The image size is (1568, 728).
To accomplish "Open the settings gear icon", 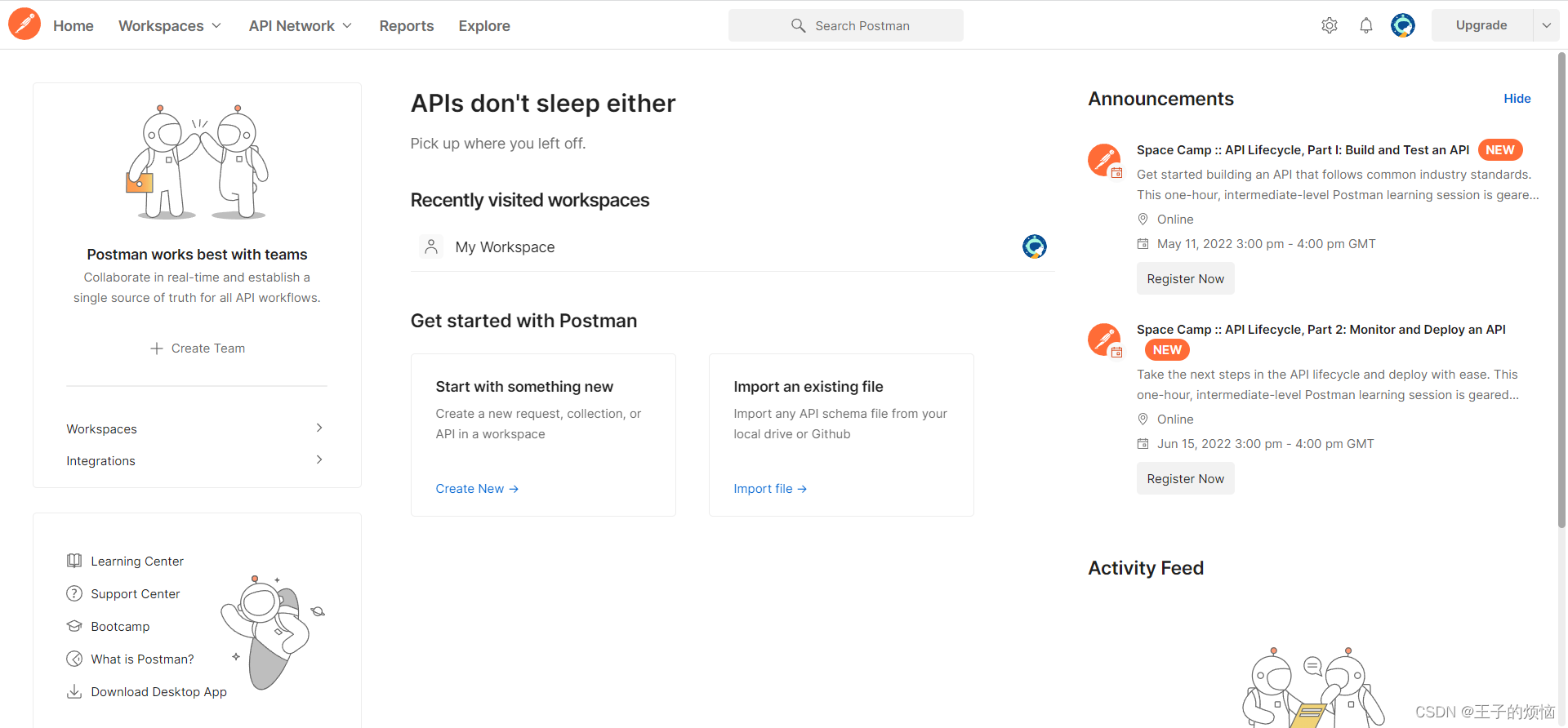I will pos(1329,25).
